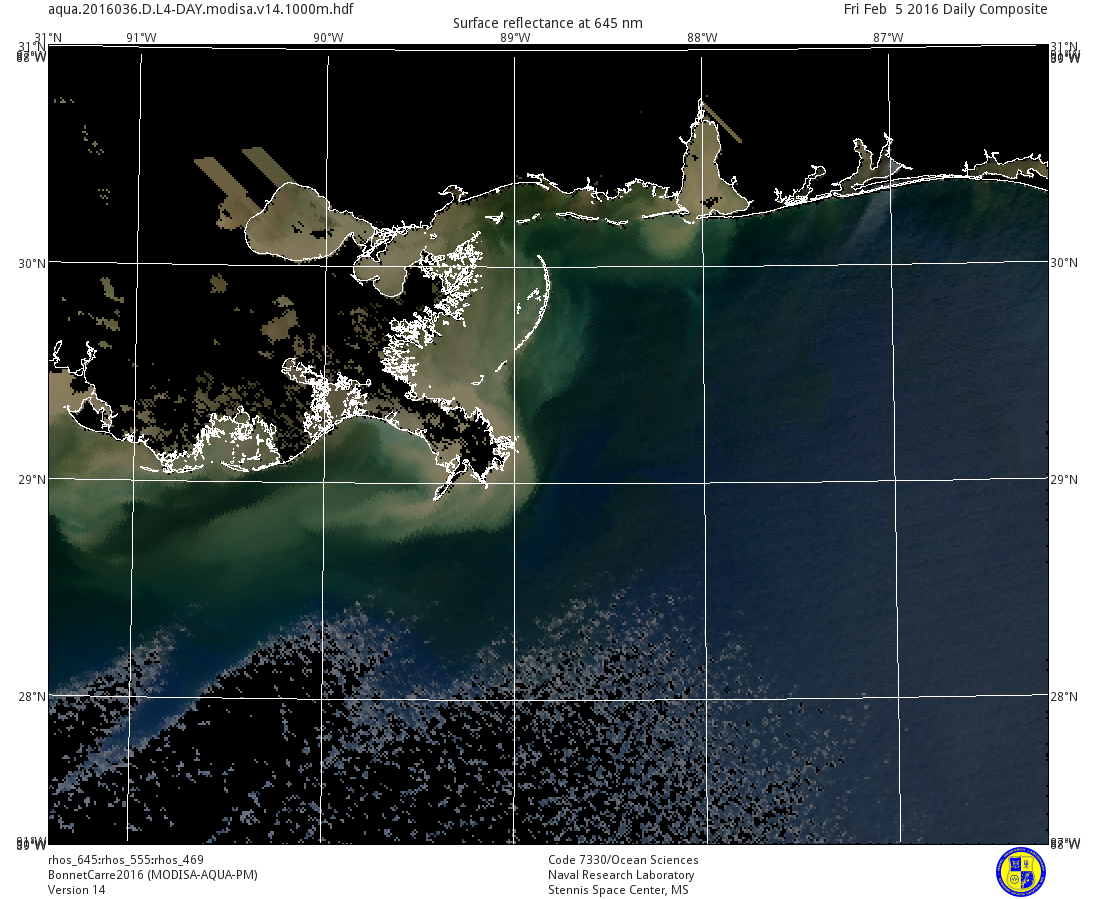
Task: Select the 'Surface reflectance at 645 nm' heading
Action: [x=548, y=23]
